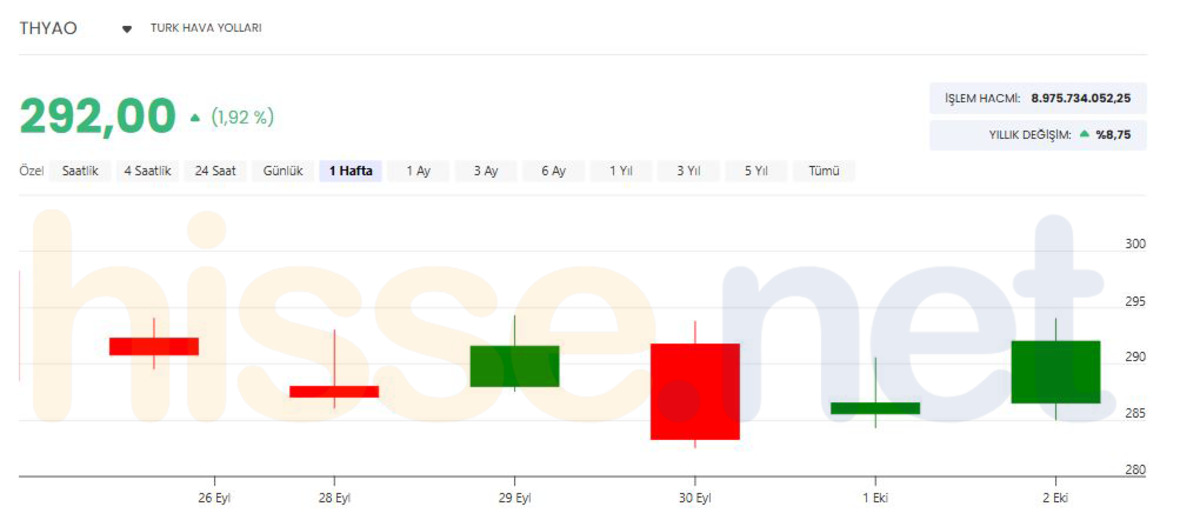
Task: Switch chart to 1 Ay range
Action: point(418,171)
